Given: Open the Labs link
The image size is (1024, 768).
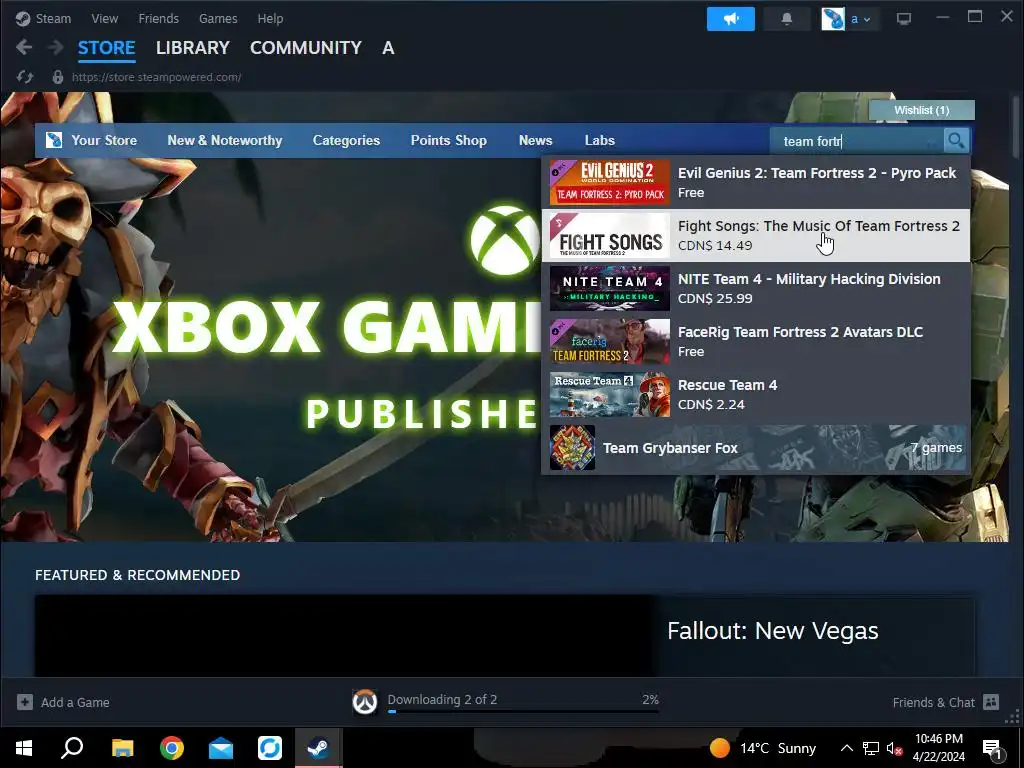Looking at the screenshot, I should click(x=600, y=140).
